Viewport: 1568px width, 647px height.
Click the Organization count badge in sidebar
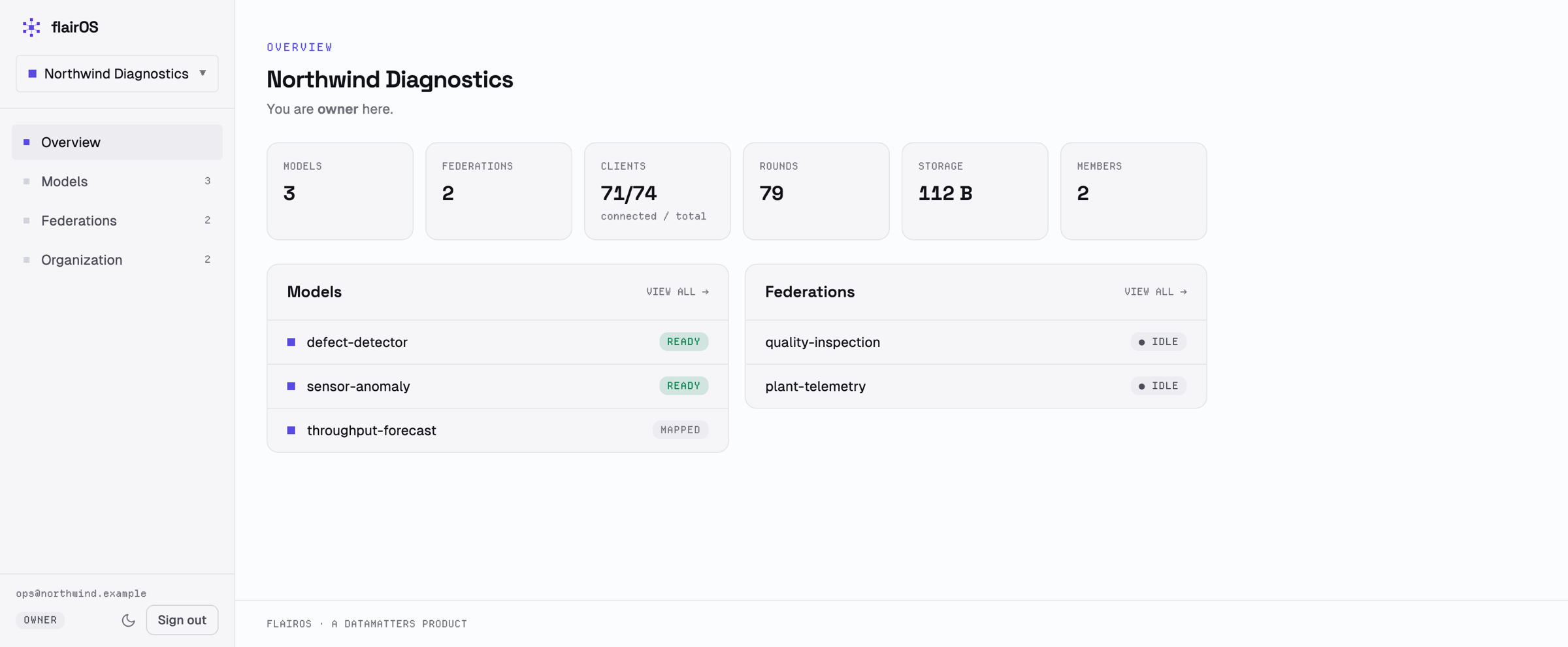(208, 259)
